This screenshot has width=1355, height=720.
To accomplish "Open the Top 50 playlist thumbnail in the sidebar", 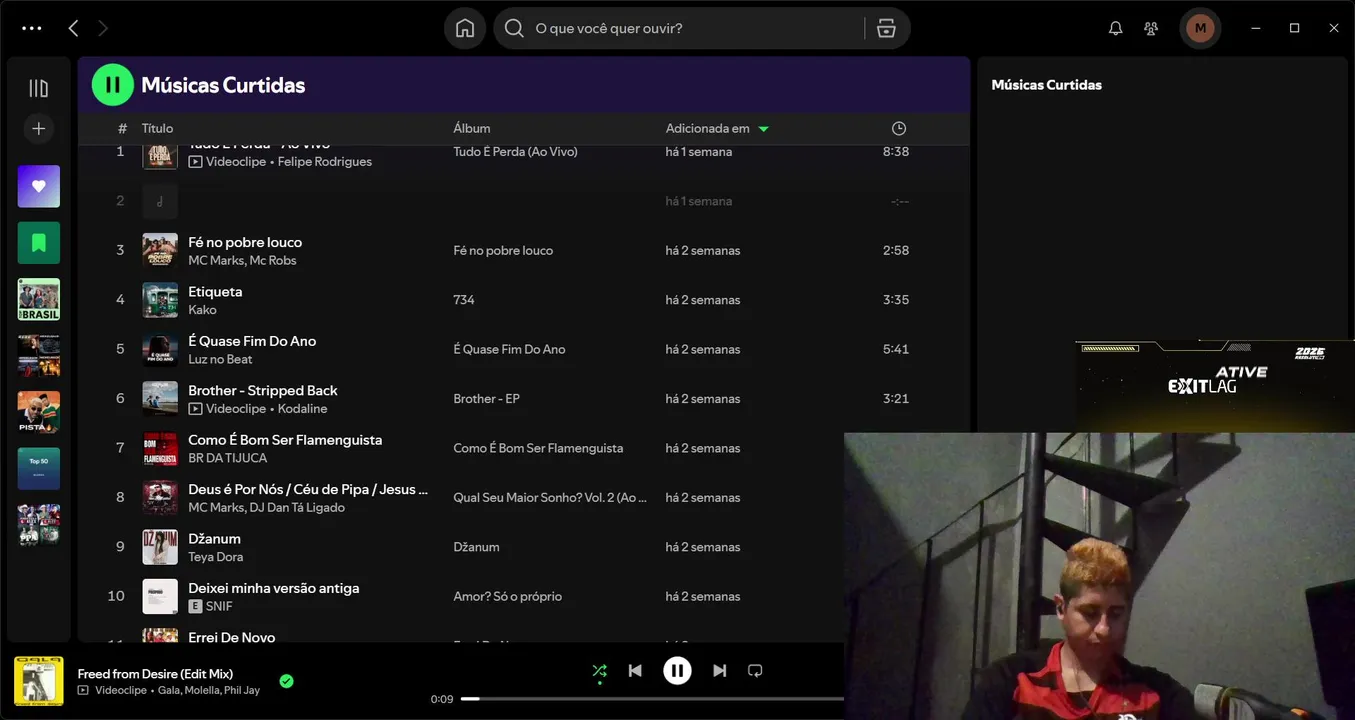I will click(38, 468).
